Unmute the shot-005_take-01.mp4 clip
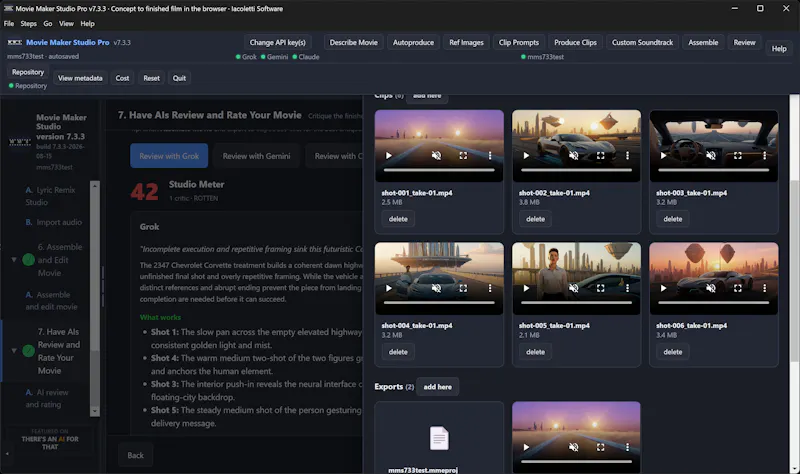Screen dimensions: 800x474 click(573, 288)
